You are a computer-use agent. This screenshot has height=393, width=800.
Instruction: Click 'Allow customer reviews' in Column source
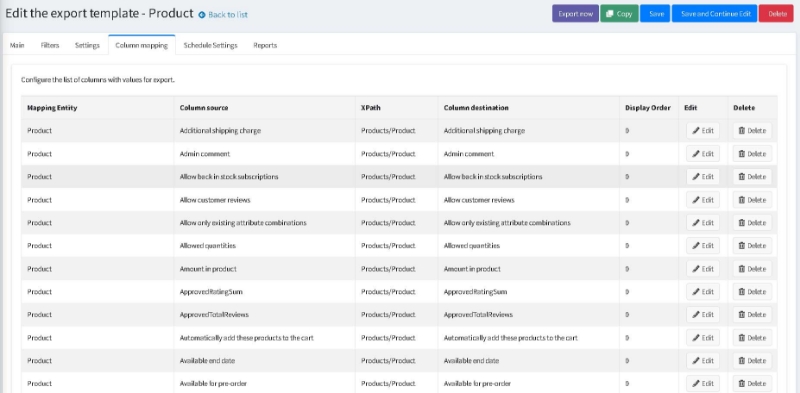[x=215, y=200]
